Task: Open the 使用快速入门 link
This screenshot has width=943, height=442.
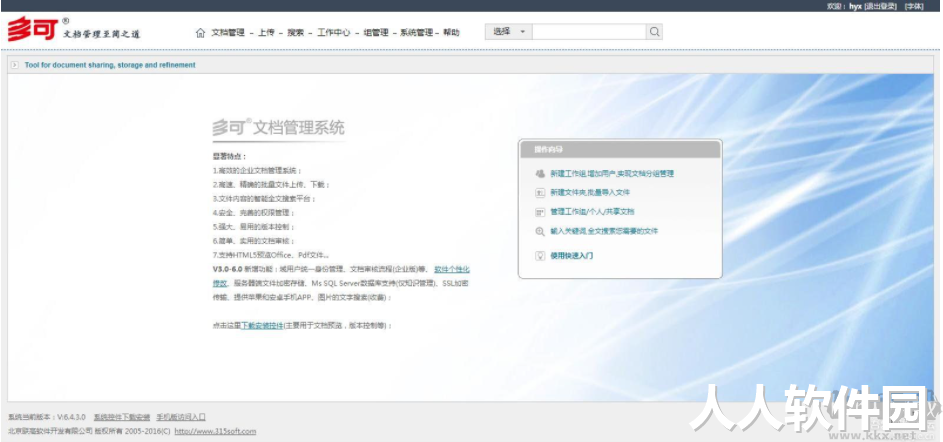Action: coord(571,256)
